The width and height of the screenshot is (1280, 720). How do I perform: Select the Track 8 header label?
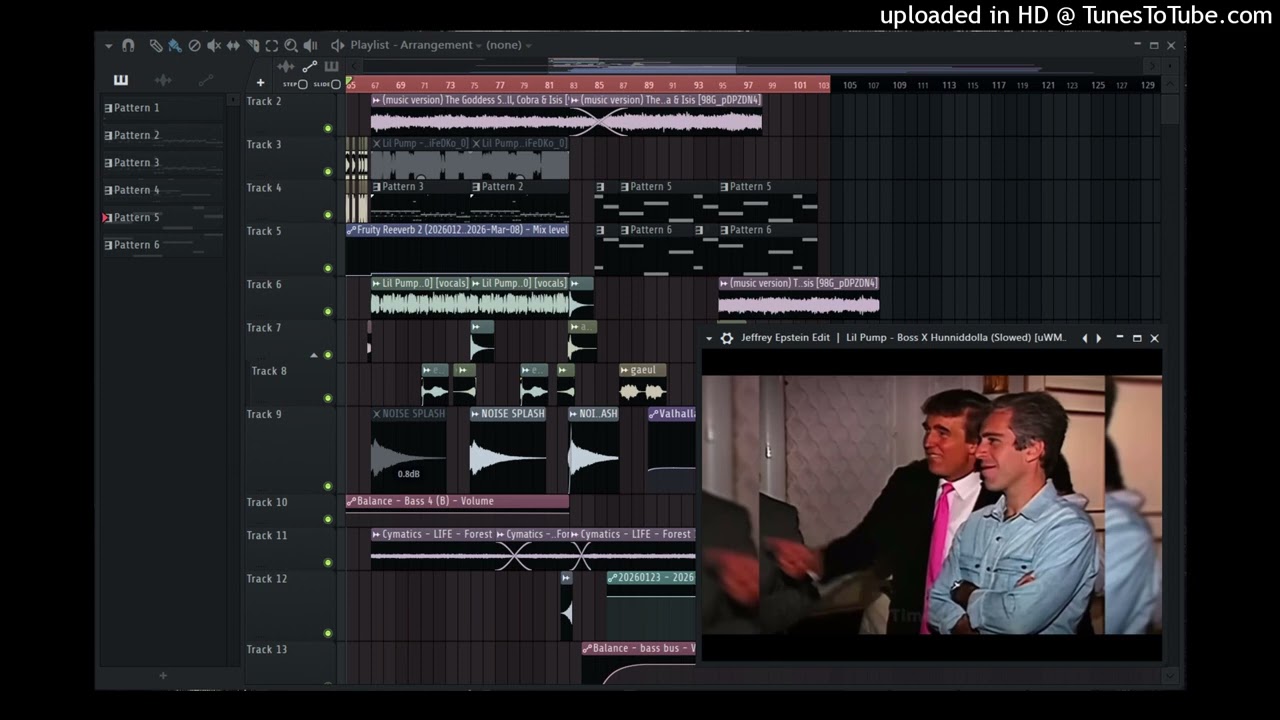pos(269,371)
